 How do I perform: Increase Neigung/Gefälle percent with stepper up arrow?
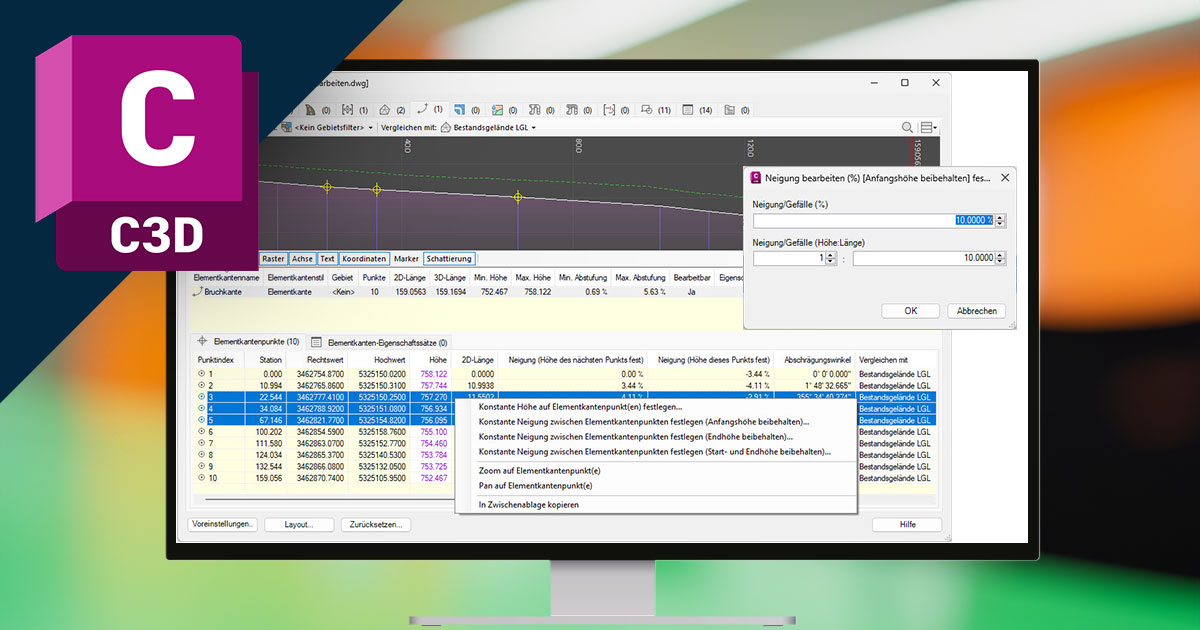[x=1001, y=217]
